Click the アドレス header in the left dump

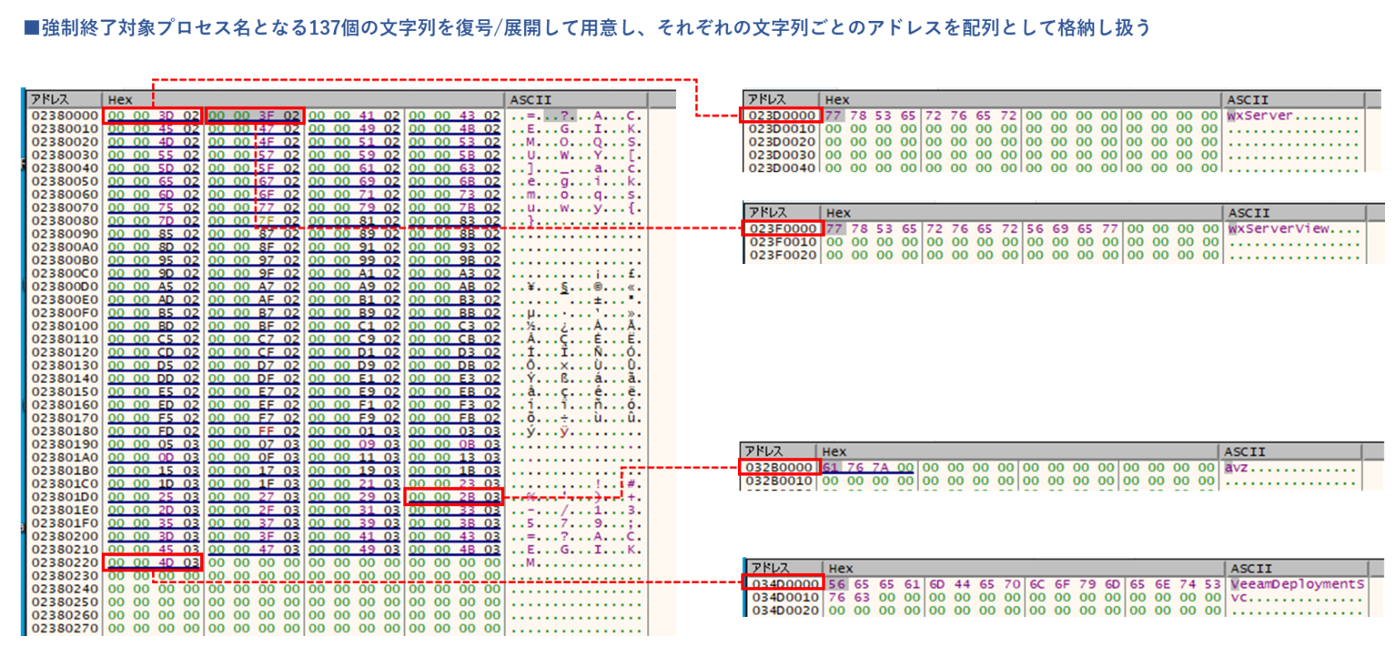50,100
